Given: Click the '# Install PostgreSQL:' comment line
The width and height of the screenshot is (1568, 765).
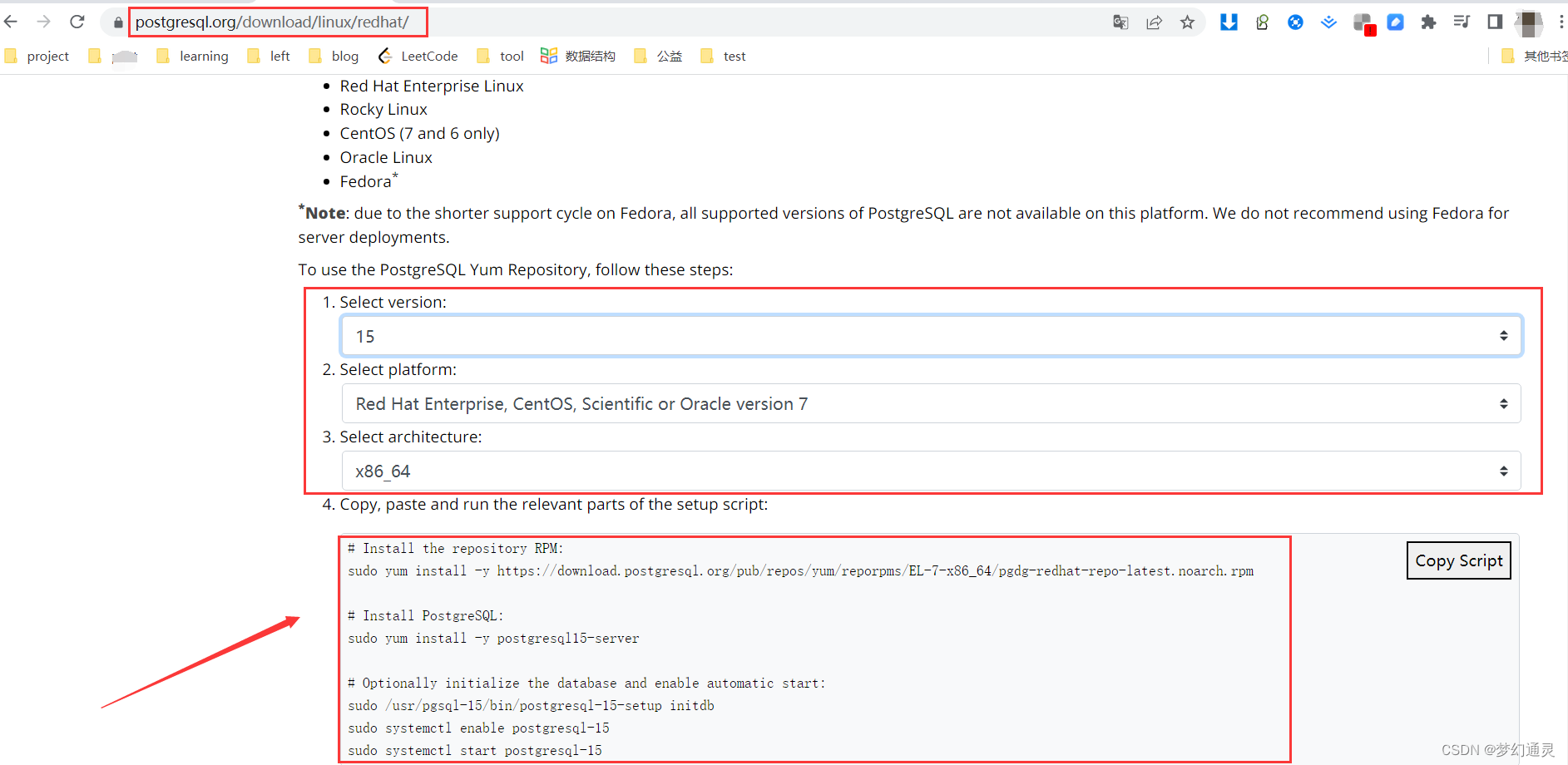Looking at the screenshot, I should [x=426, y=616].
